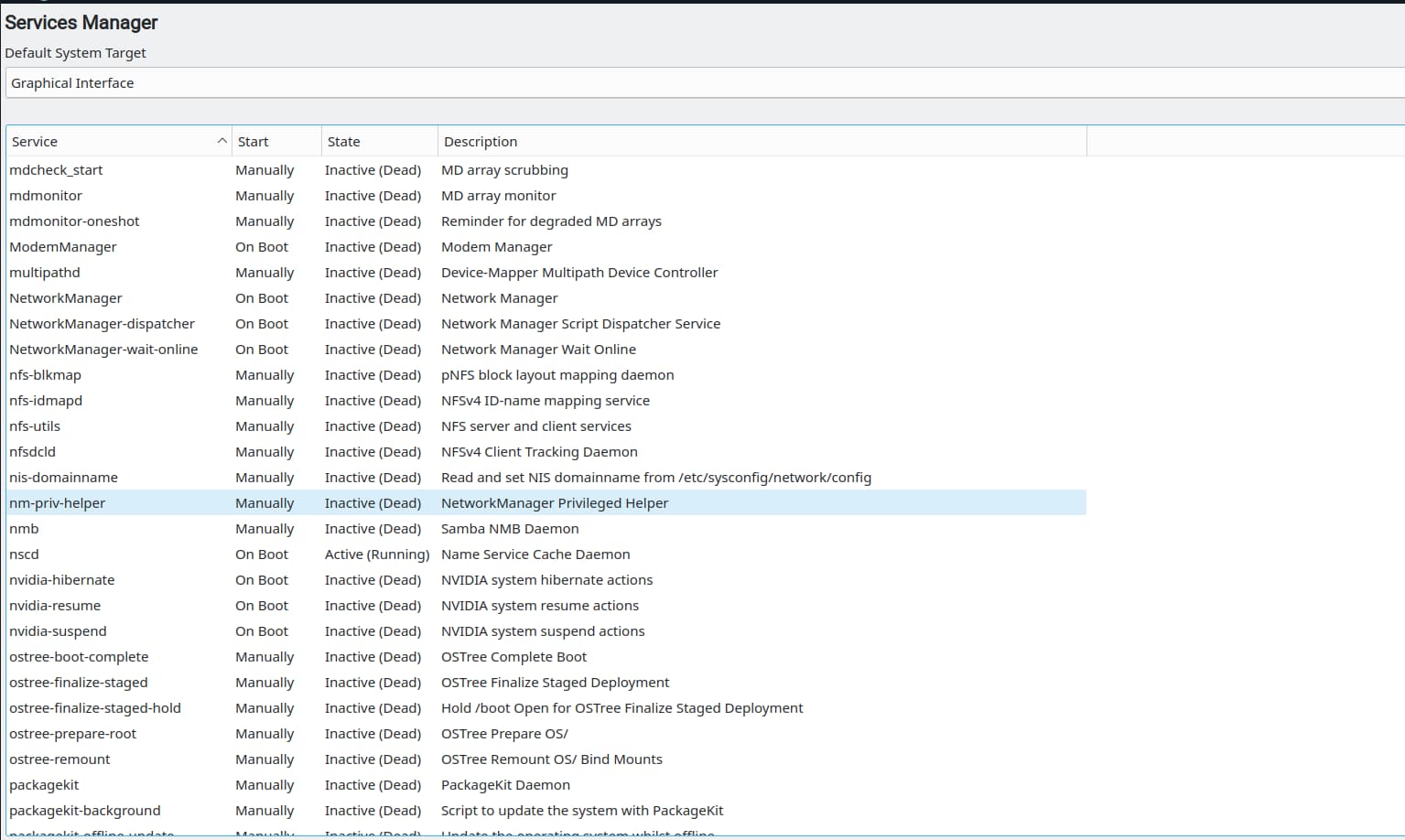Select the packagekit-background update script entry
The height and width of the screenshot is (840, 1405).
tap(275, 810)
